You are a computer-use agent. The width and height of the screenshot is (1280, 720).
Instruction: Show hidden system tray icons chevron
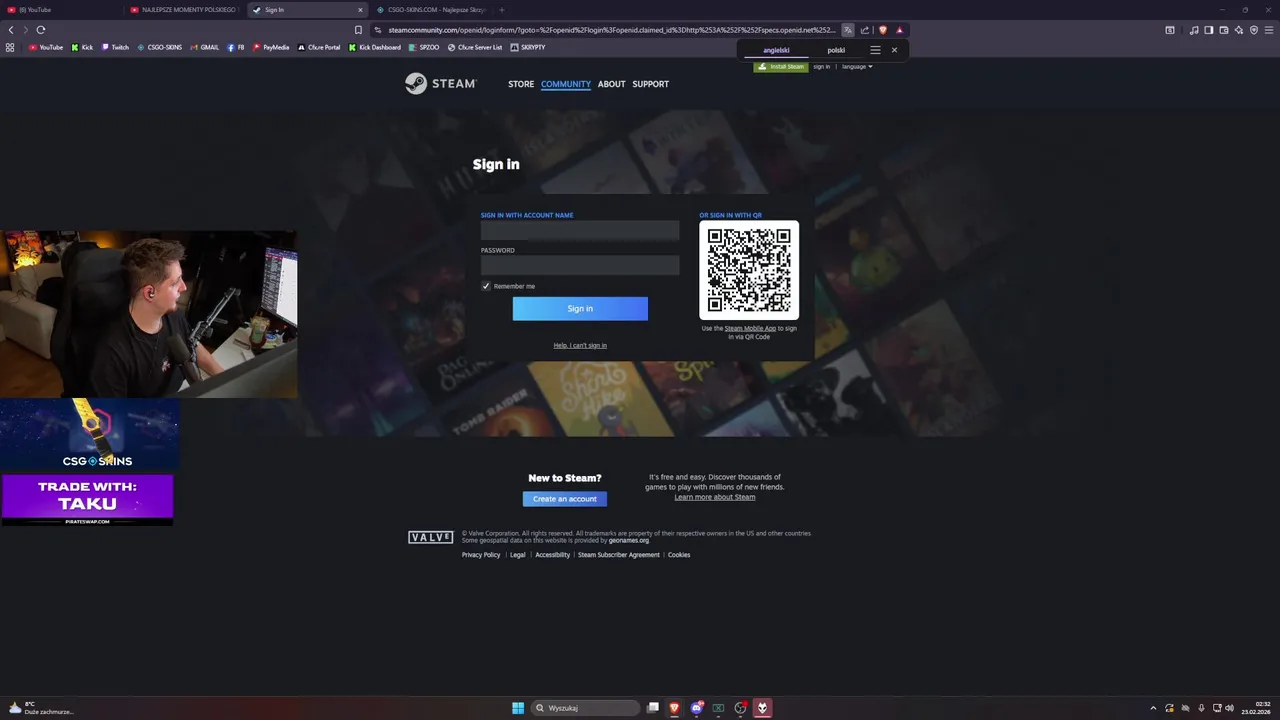point(1153,708)
